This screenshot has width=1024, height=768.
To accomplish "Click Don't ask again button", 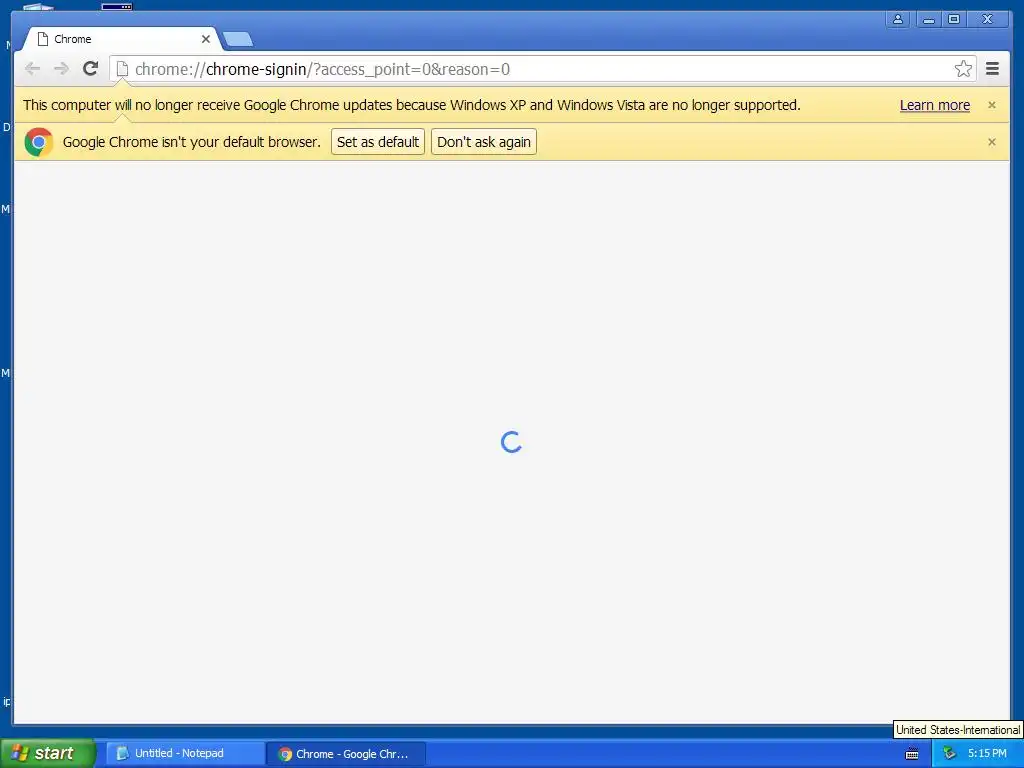I will (x=483, y=142).
